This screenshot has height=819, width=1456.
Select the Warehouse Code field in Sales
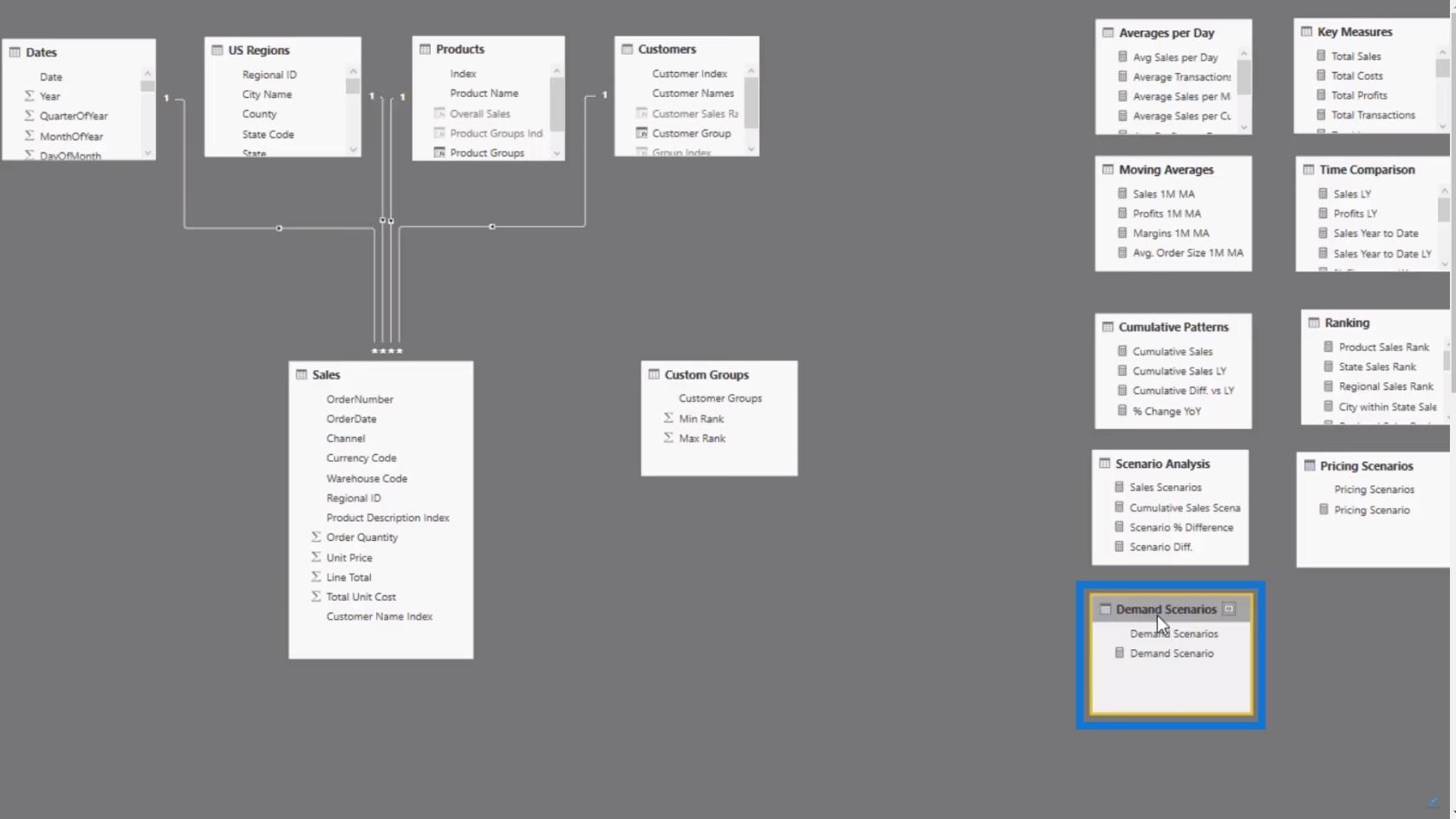(367, 478)
